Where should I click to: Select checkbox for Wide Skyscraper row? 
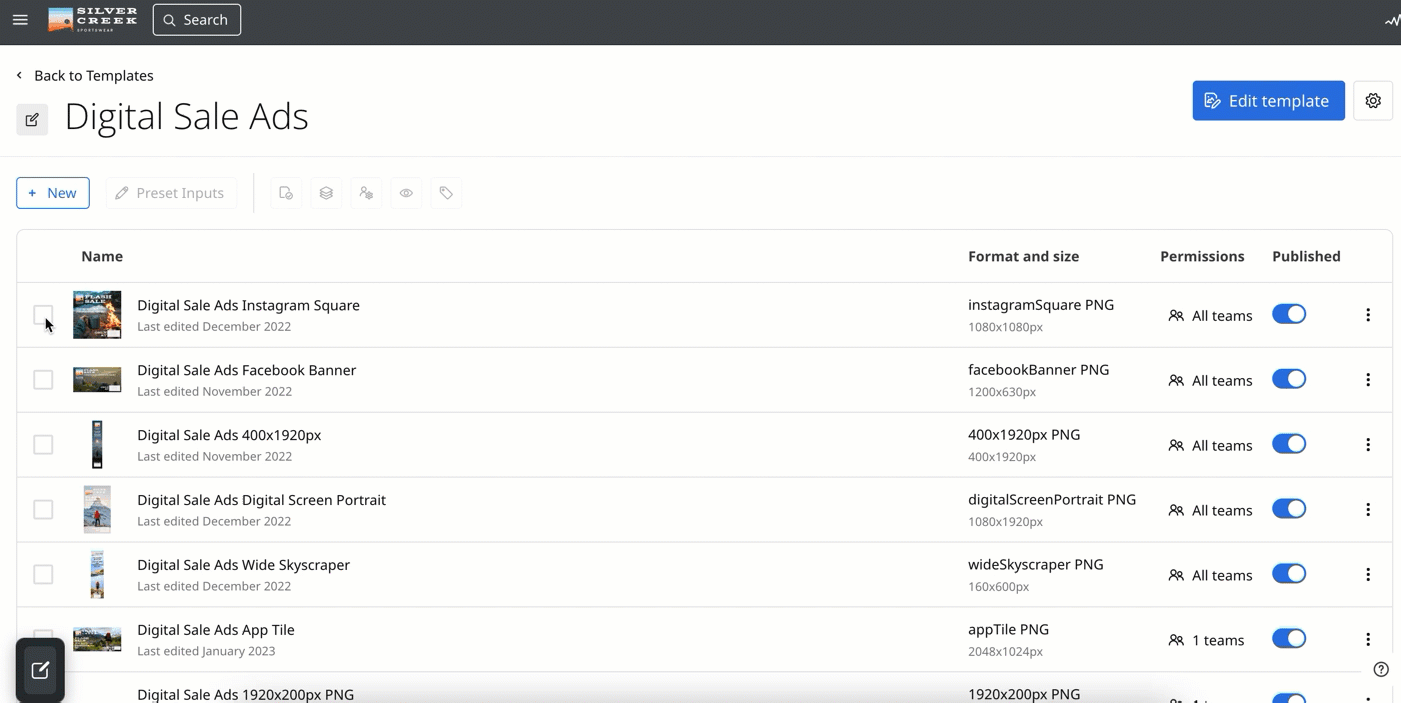tap(43, 575)
